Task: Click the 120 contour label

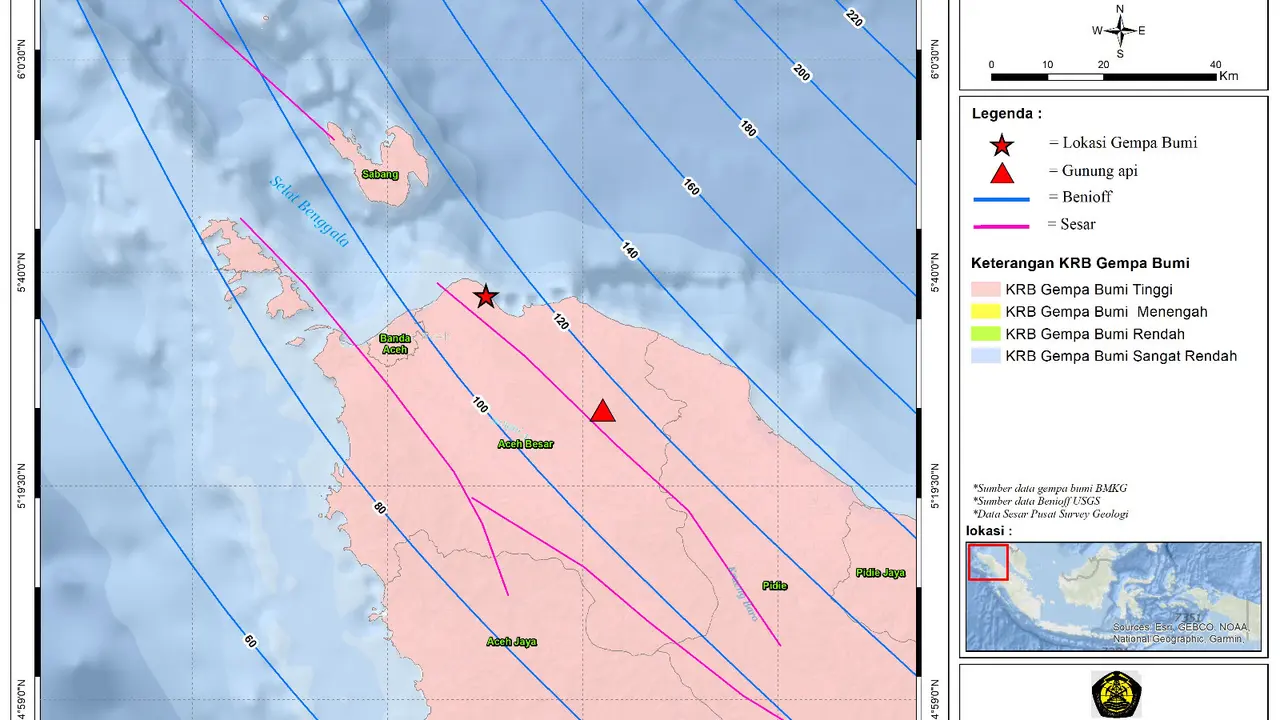Action: (x=560, y=321)
